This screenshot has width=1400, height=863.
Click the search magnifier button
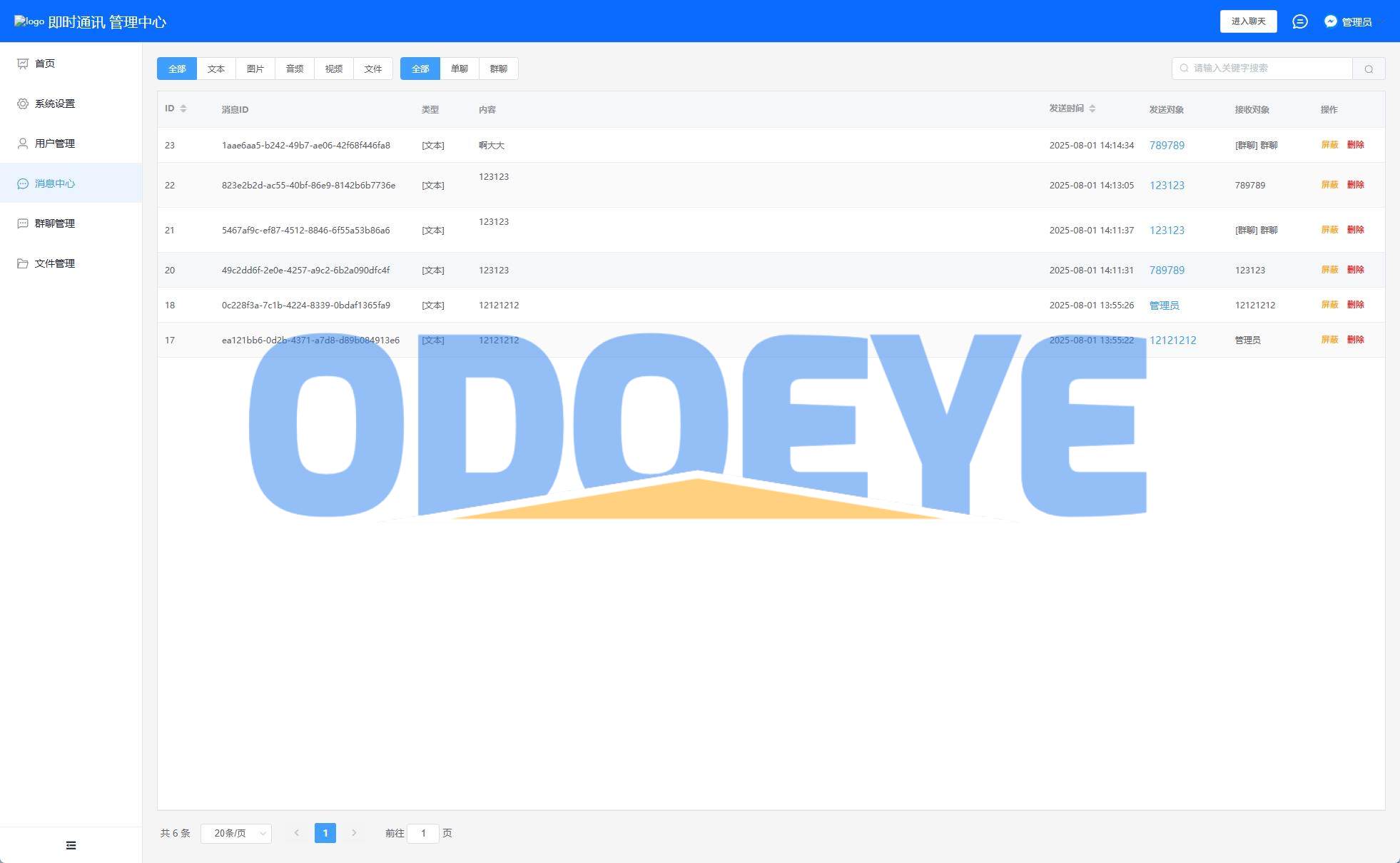point(1368,69)
